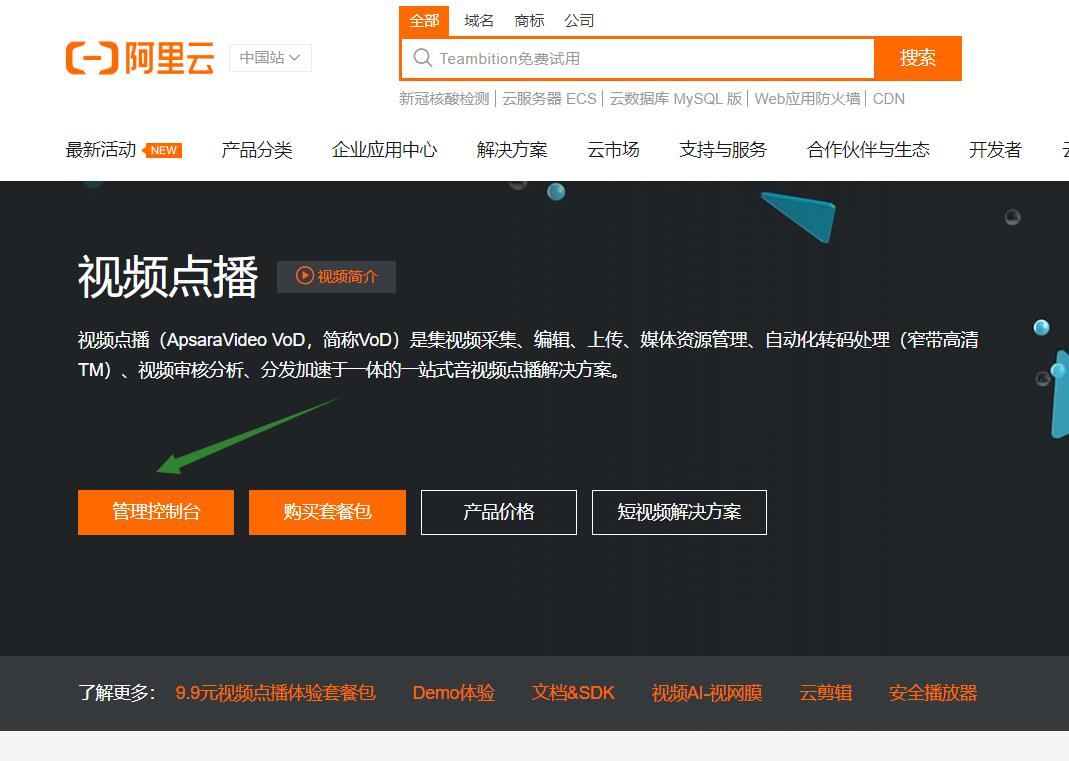1069x761 pixels.
Task: Open the 9.9元视频点播体验套餐包 link
Action: (275, 693)
